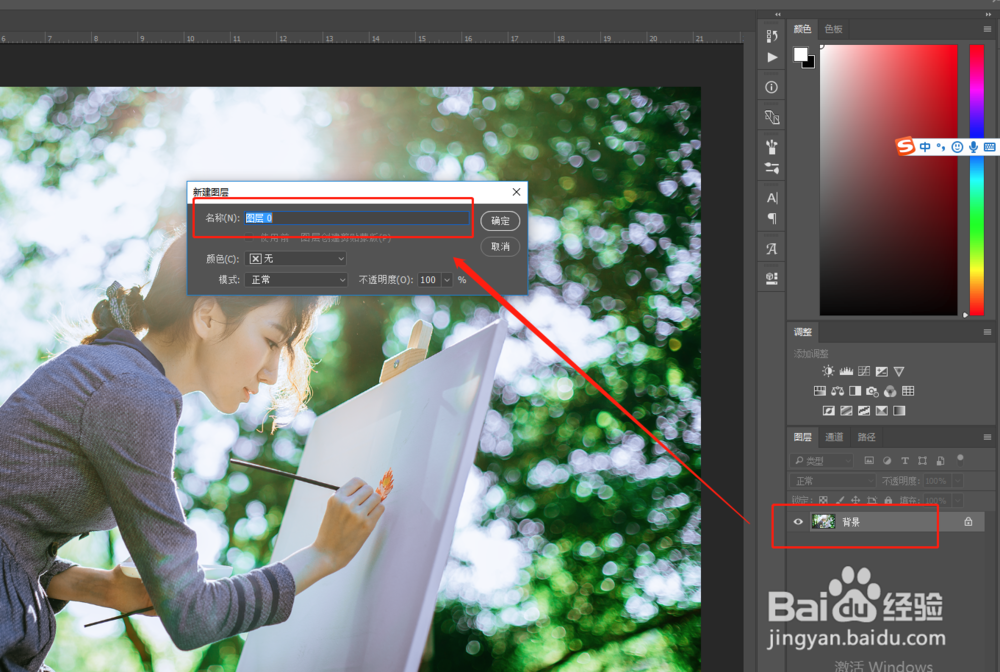This screenshot has height=672, width=1000.
Task: Click the 名称(N) layer name field
Action: (x=357, y=218)
